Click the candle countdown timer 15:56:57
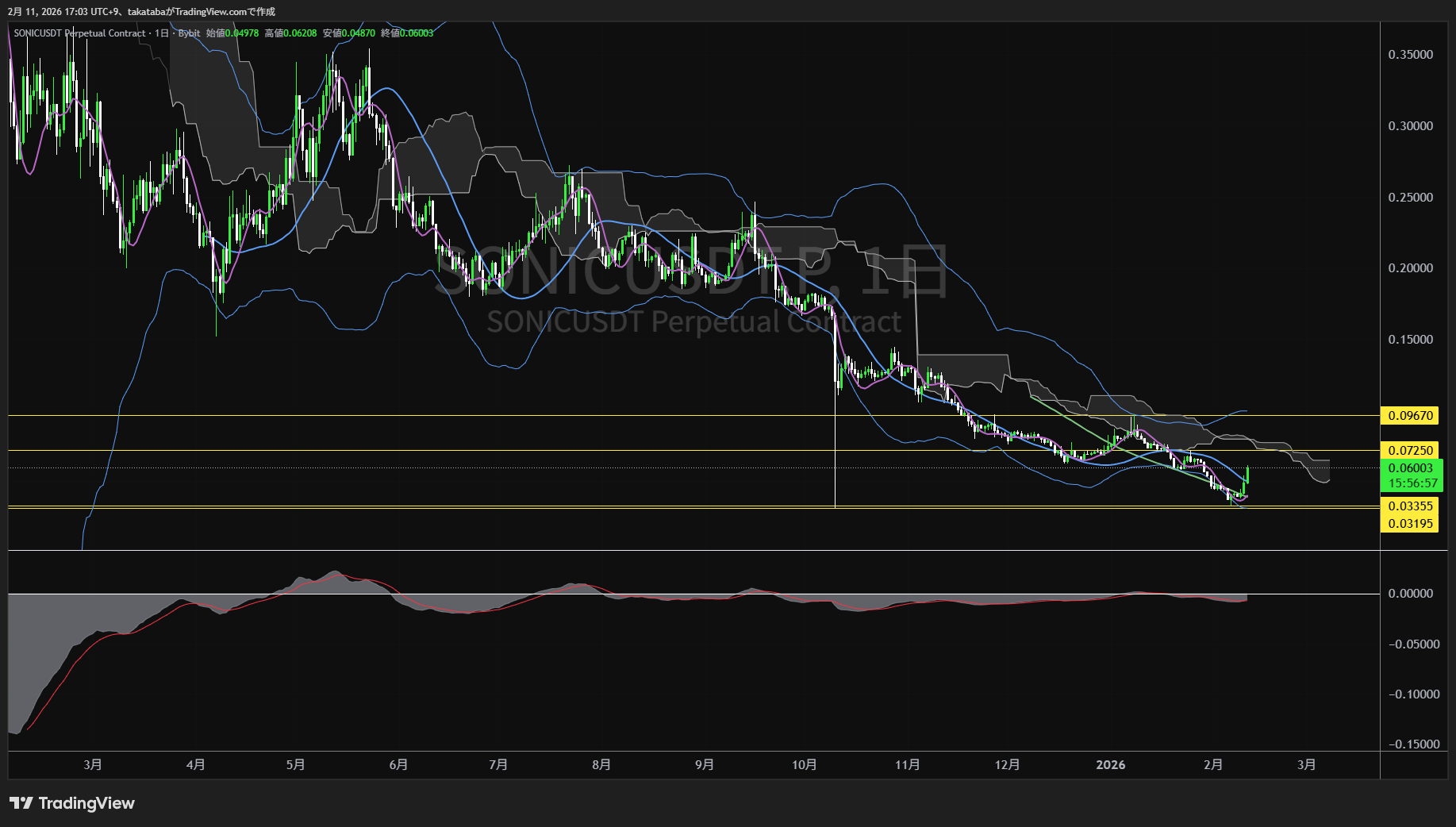 [x=1412, y=483]
